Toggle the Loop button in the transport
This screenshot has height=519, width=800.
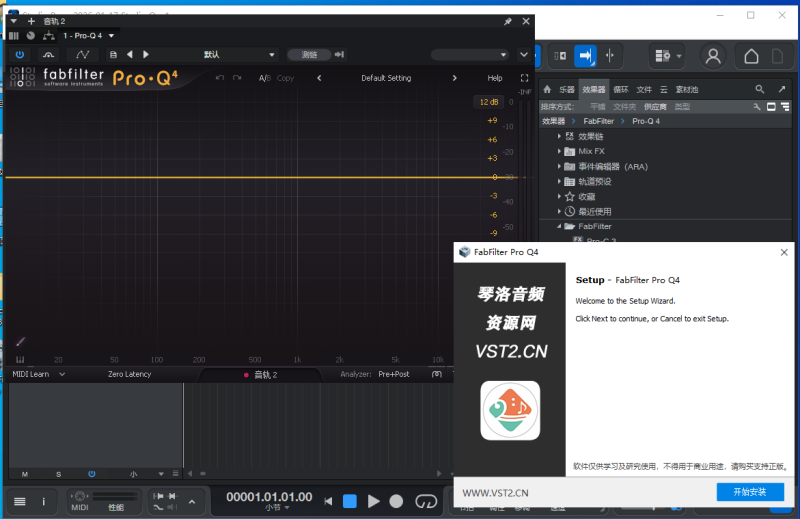click(426, 502)
